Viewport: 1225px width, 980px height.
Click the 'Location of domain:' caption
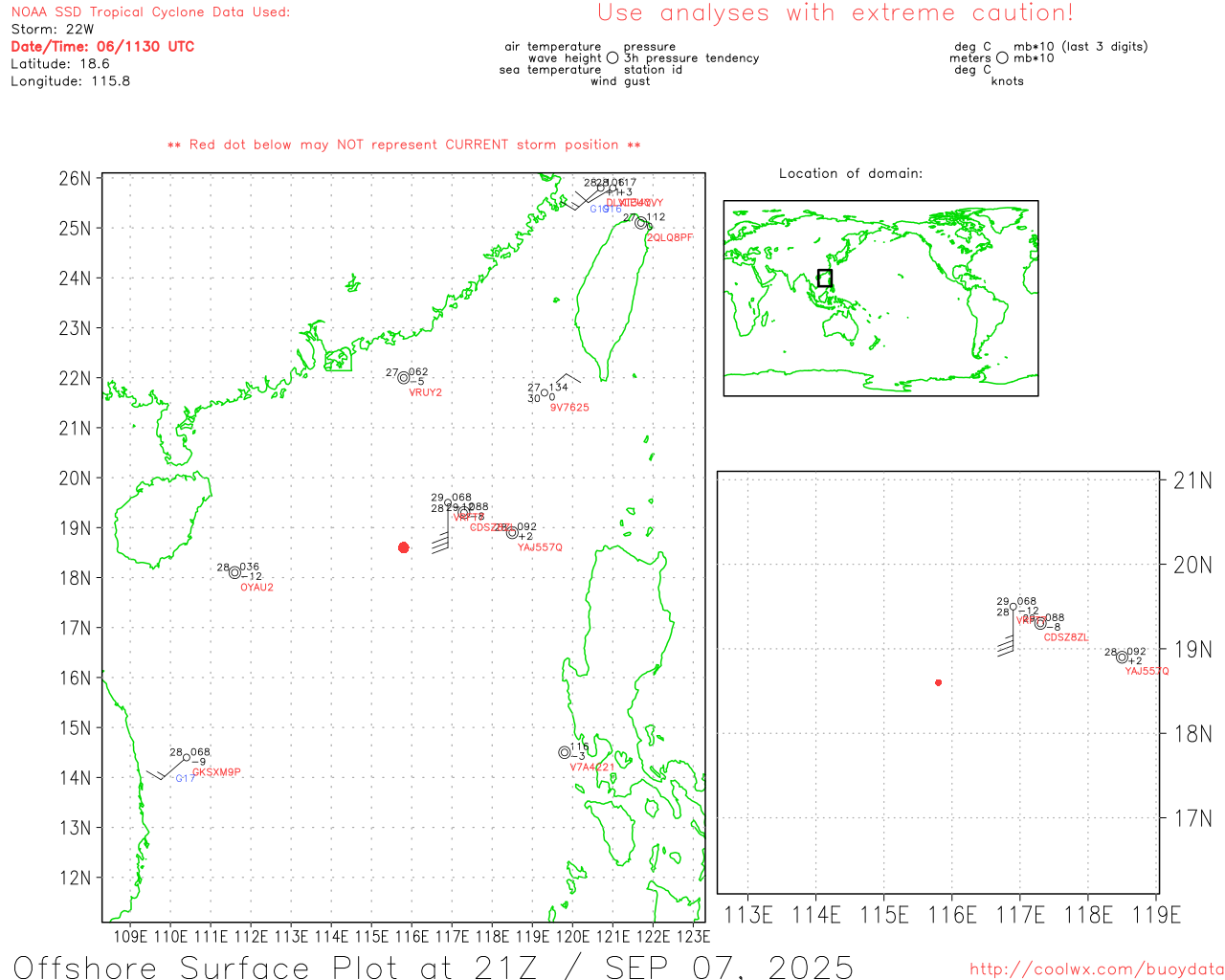pos(851,173)
